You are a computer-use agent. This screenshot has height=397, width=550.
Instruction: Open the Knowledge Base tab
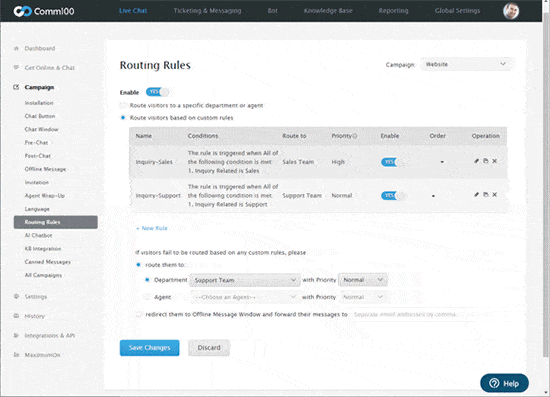328,11
